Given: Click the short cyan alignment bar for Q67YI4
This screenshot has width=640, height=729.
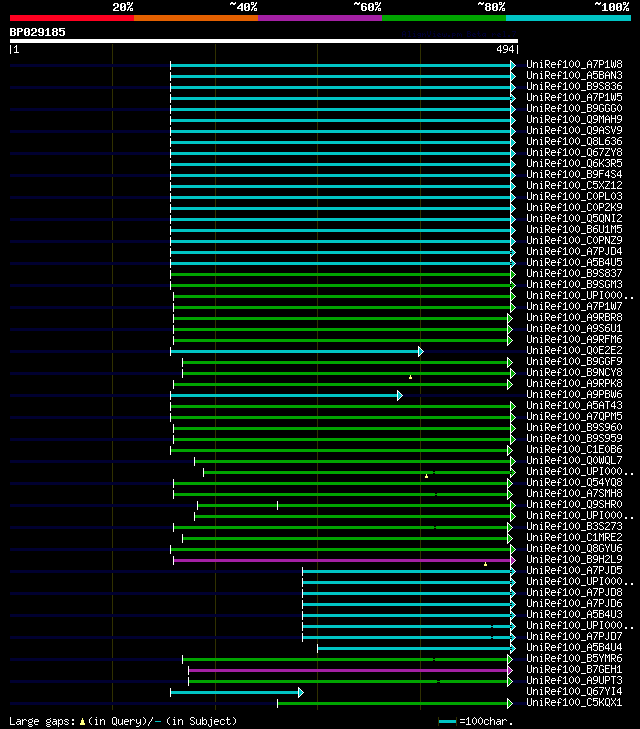Looking at the screenshot, I should coord(234,692).
